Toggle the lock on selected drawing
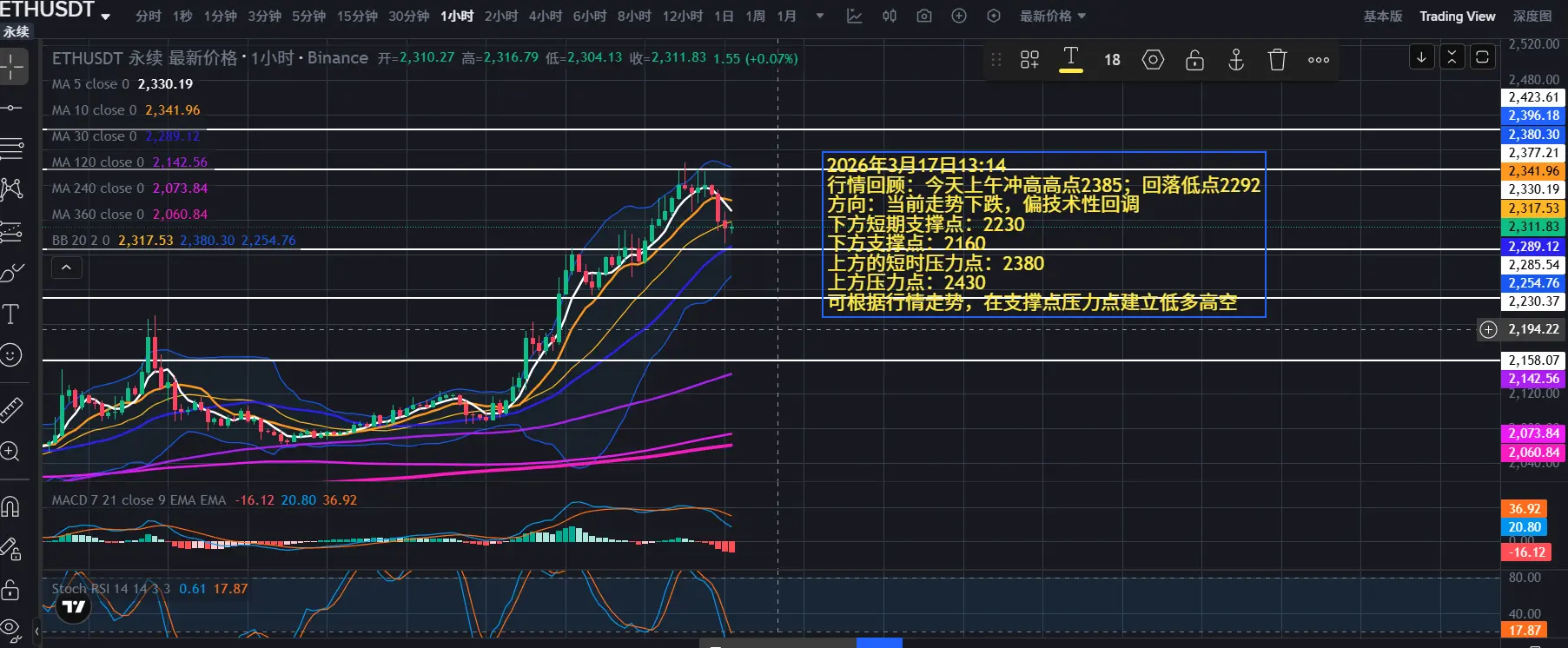 point(1194,60)
